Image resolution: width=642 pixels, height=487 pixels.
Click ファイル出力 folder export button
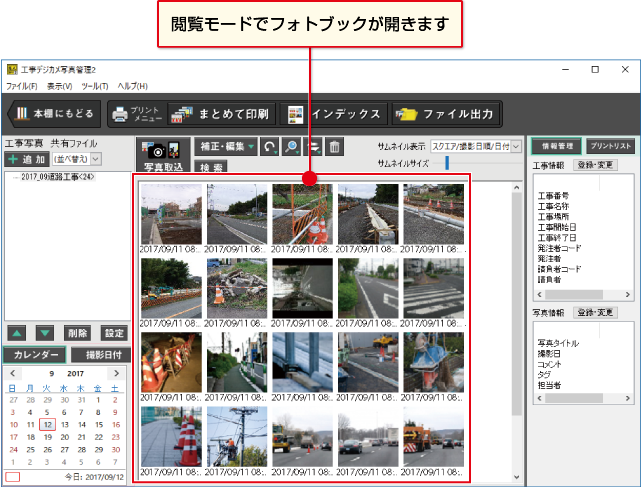pos(444,113)
